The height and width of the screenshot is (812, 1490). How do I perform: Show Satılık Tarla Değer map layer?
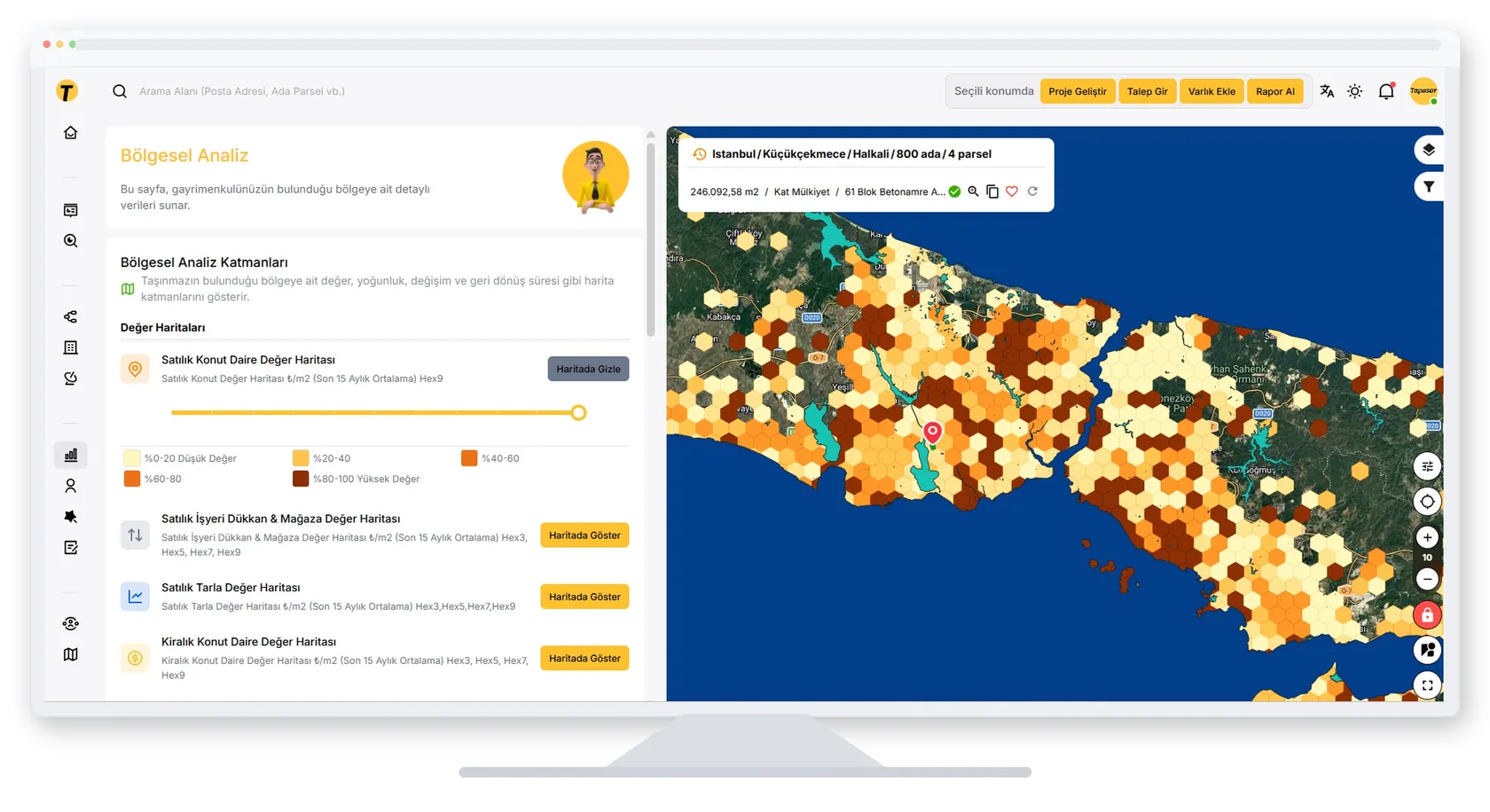(584, 597)
